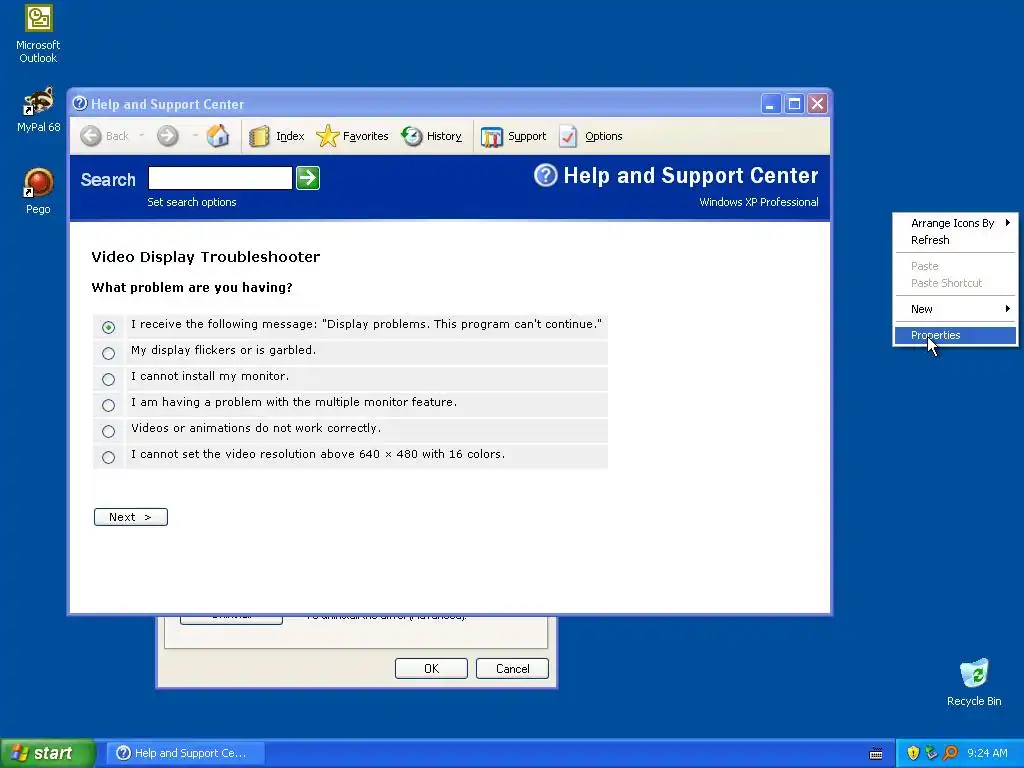This screenshot has width=1024, height=768.
Task: Click the Forward arrow button
Action: tap(168, 136)
